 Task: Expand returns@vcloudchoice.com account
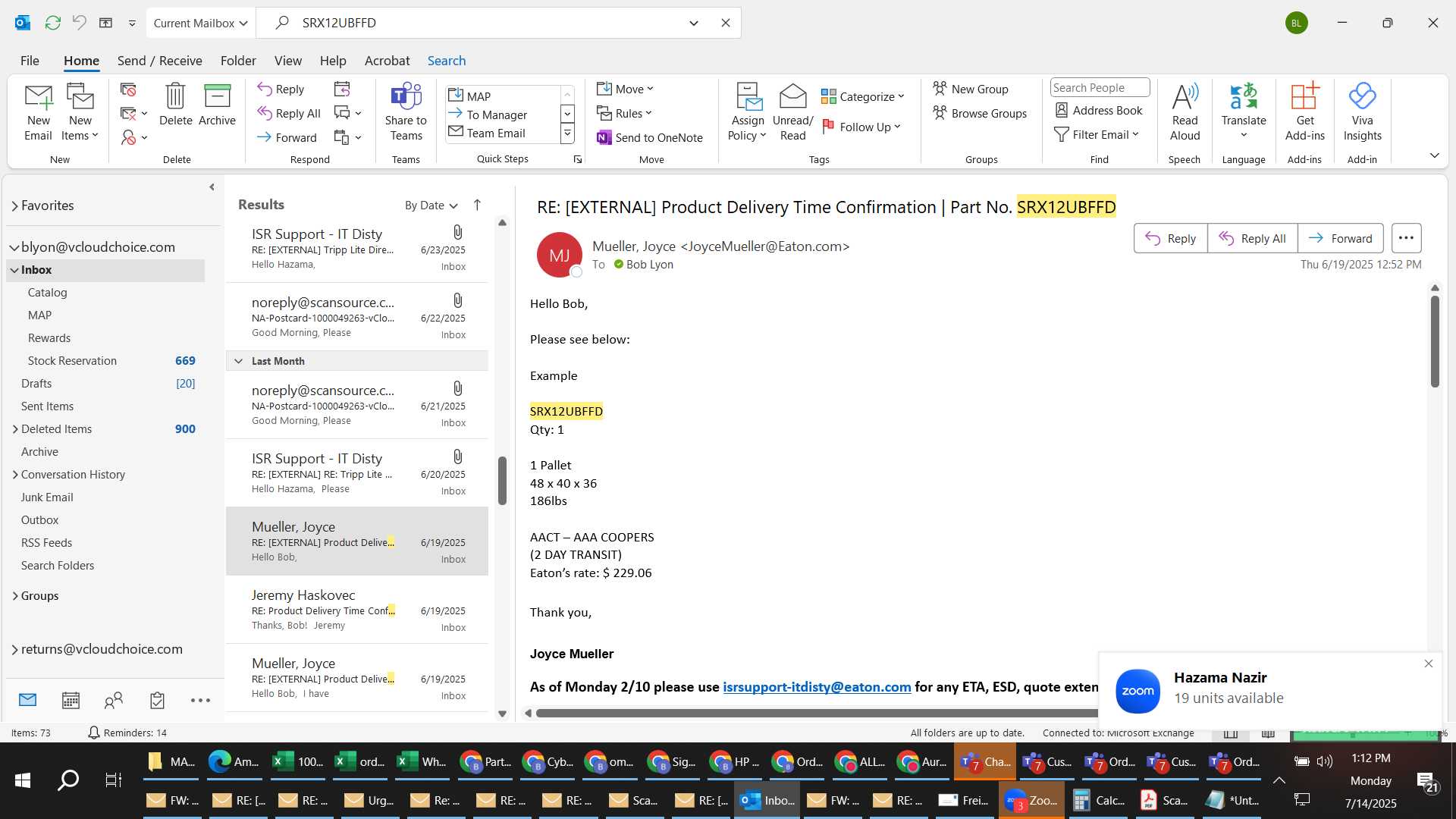(x=15, y=649)
